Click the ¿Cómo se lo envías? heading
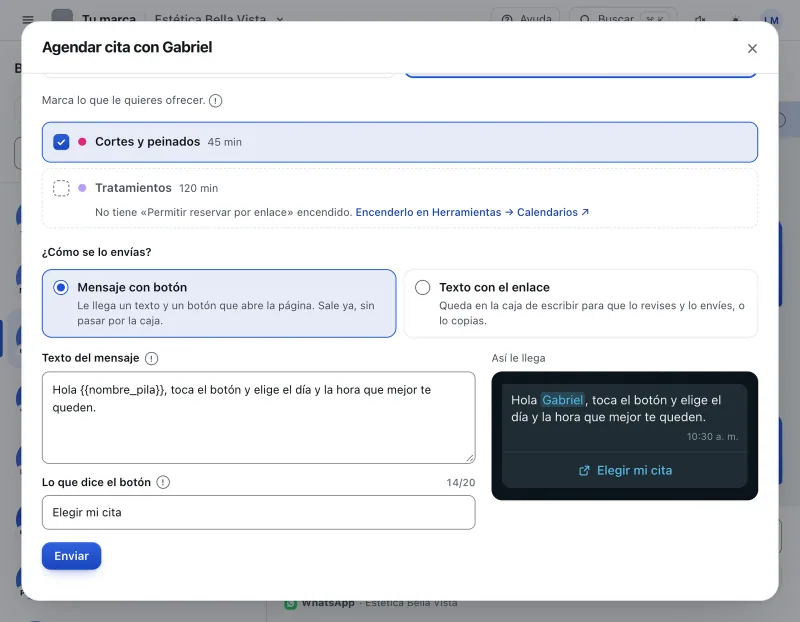 point(96,252)
